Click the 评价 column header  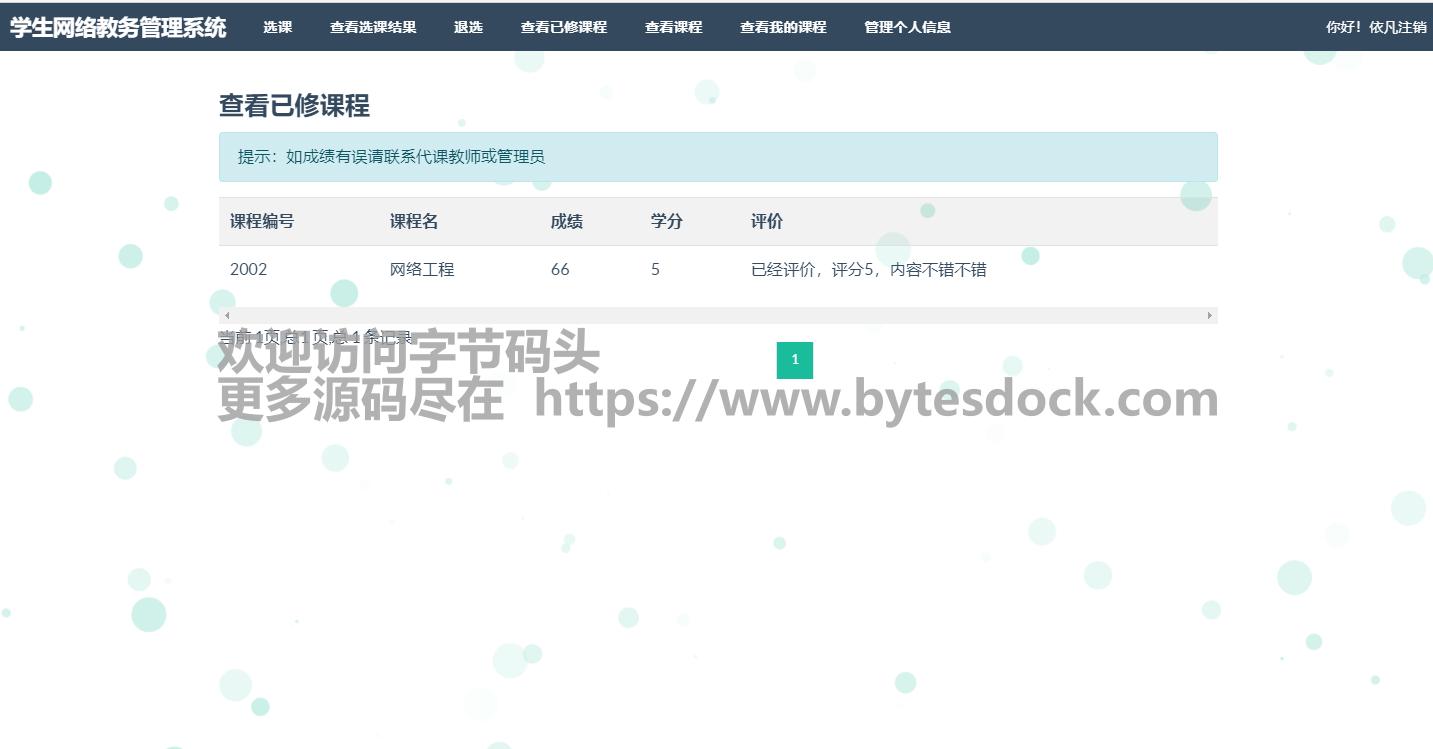[767, 222]
